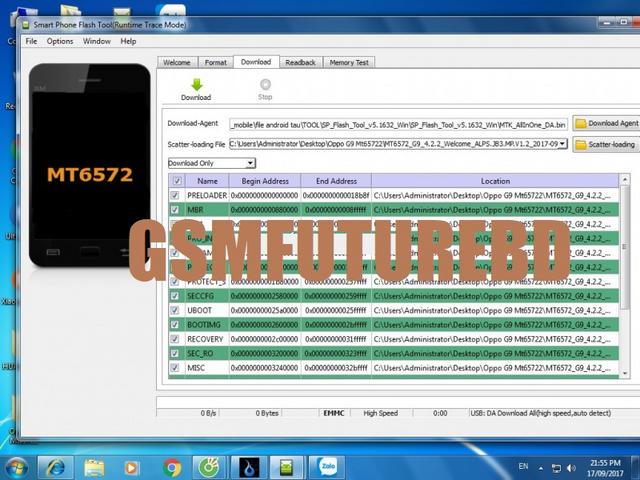The height and width of the screenshot is (480, 640).
Task: Open Windows Explorer folder in taskbar
Action: [x=94, y=467]
